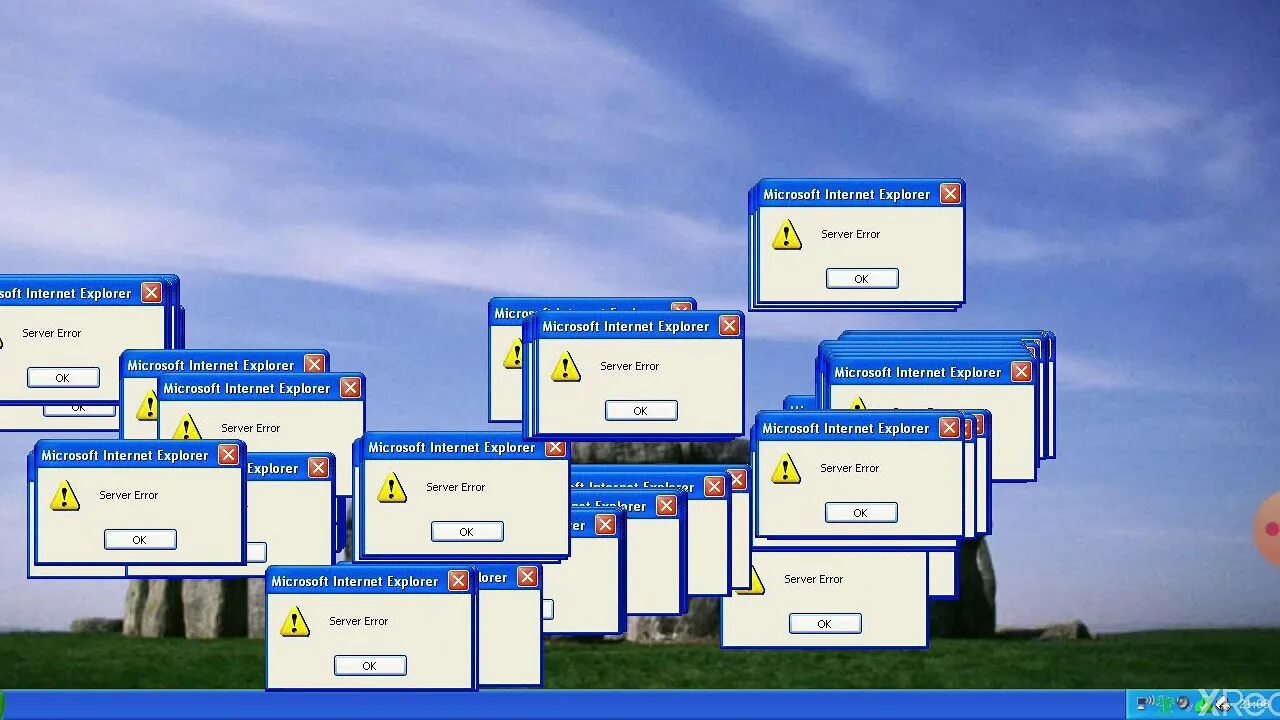Image resolution: width=1280 pixels, height=720 pixels.
Task: Close the frontmost dialog of the lower-left stack
Action: (228, 455)
